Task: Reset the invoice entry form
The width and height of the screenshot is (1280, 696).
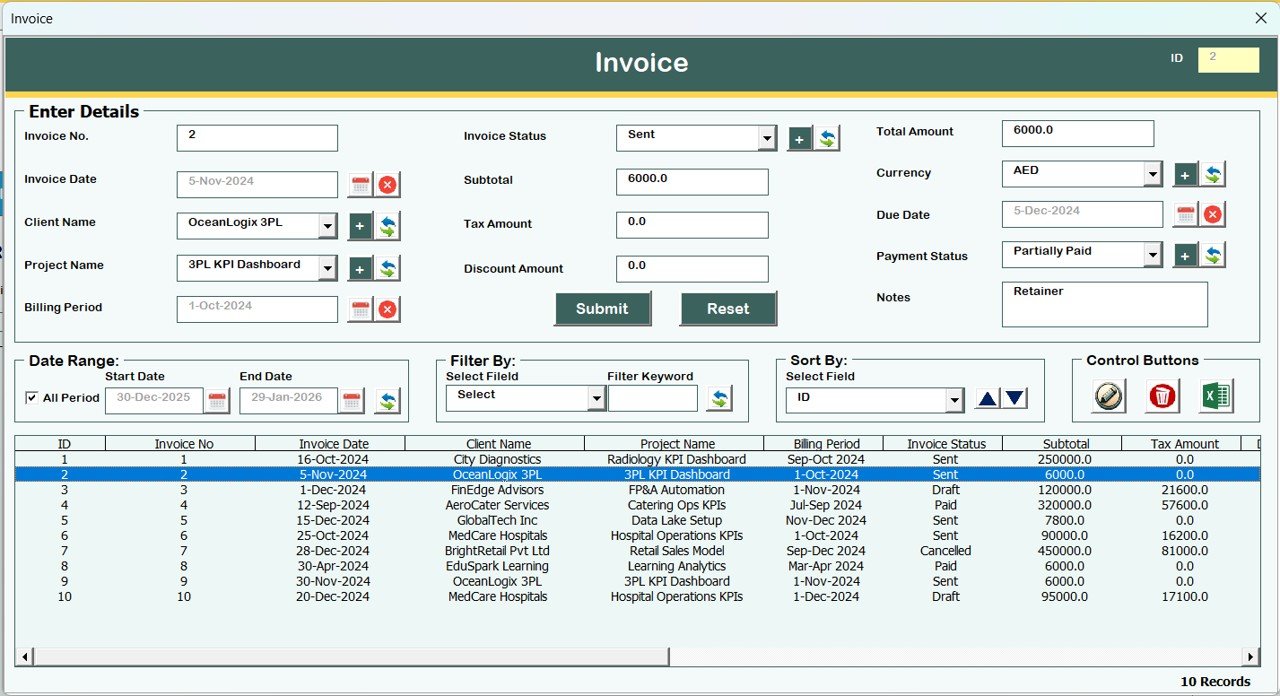Action: click(728, 309)
